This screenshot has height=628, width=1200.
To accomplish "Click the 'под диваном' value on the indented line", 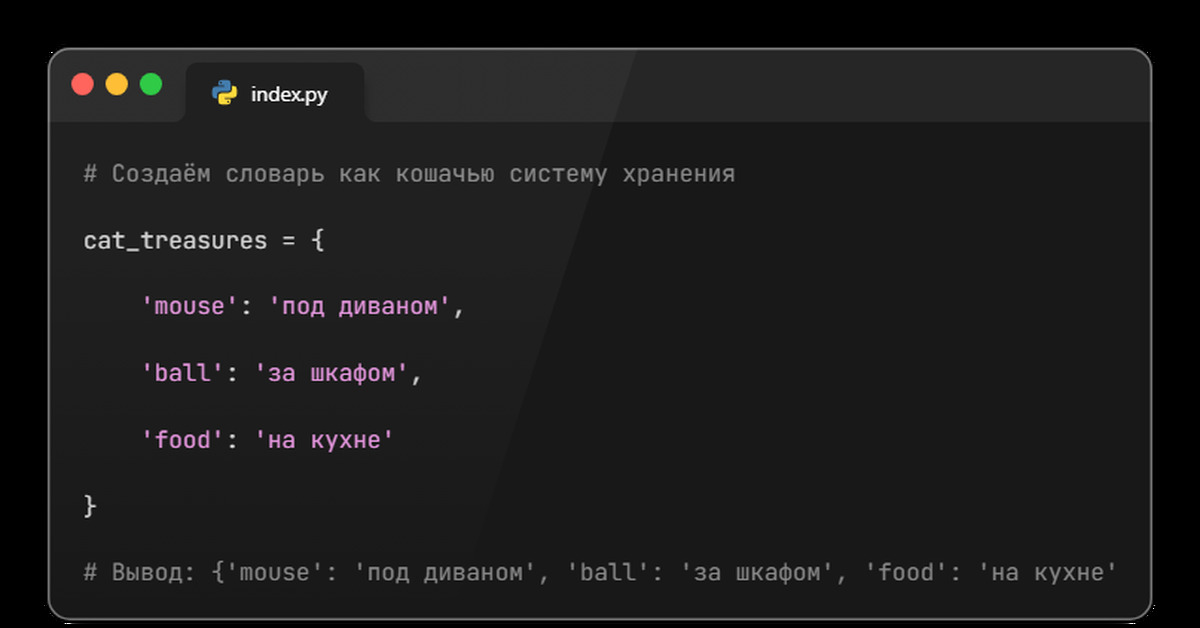I will coord(360,307).
